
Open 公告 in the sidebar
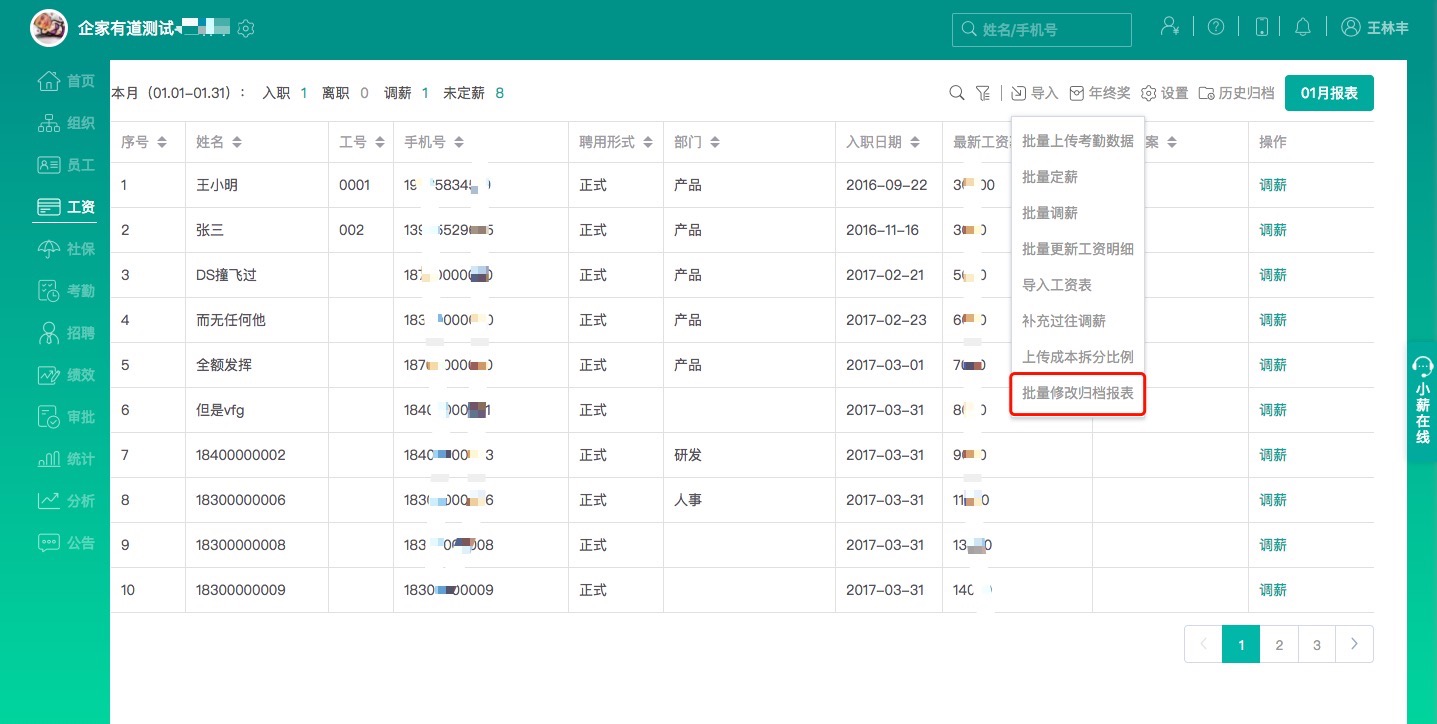66,543
